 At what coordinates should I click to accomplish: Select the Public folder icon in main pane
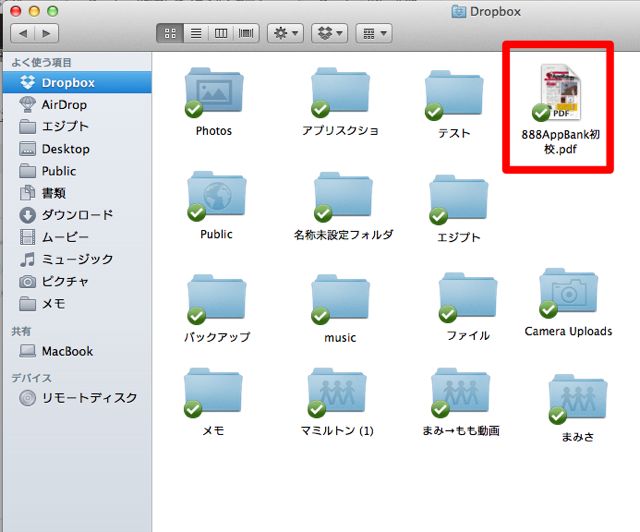point(216,195)
